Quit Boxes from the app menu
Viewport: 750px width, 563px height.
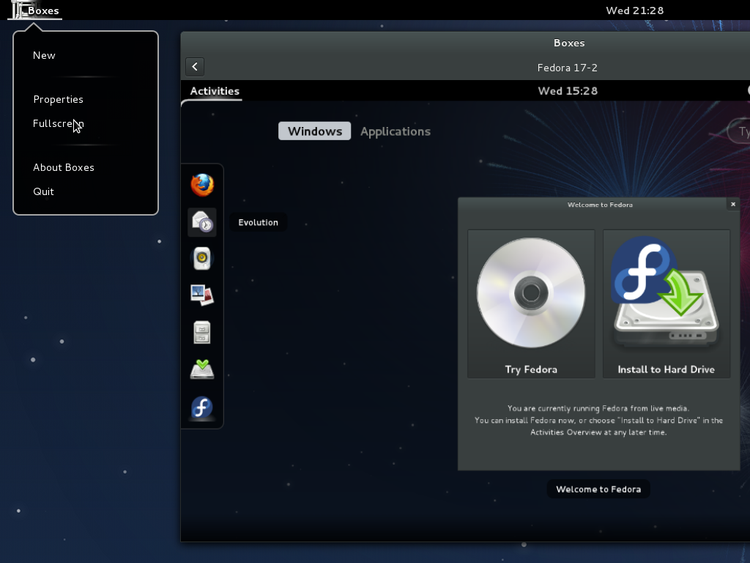coord(44,192)
